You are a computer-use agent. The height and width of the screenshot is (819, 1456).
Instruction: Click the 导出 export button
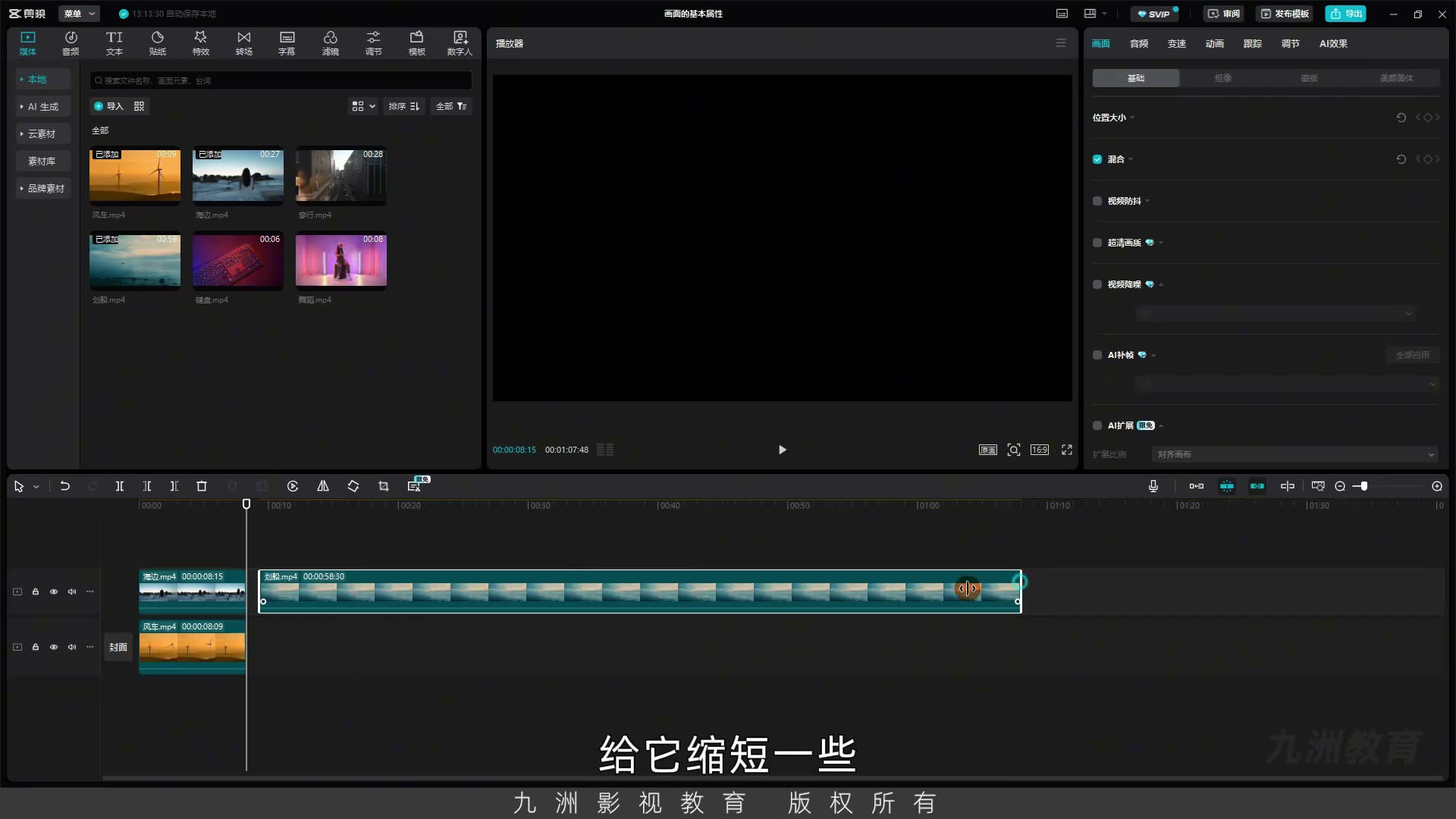coord(1346,14)
